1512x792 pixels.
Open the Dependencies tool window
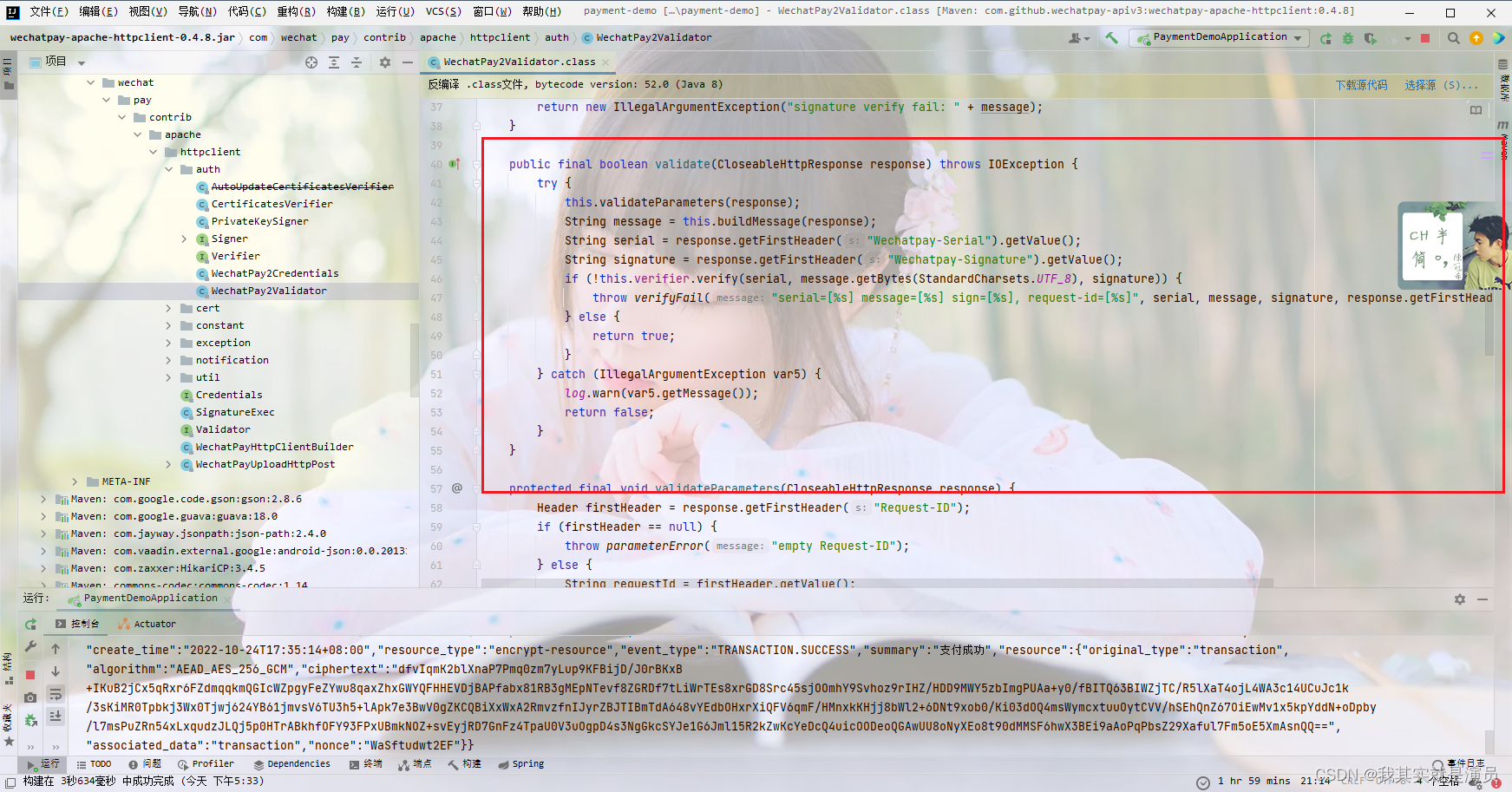click(292, 764)
